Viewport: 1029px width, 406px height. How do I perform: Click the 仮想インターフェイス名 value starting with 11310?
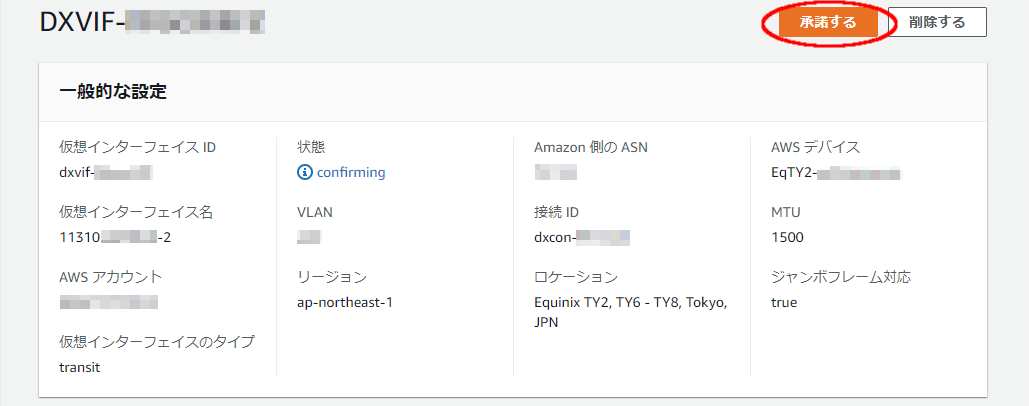(117, 237)
